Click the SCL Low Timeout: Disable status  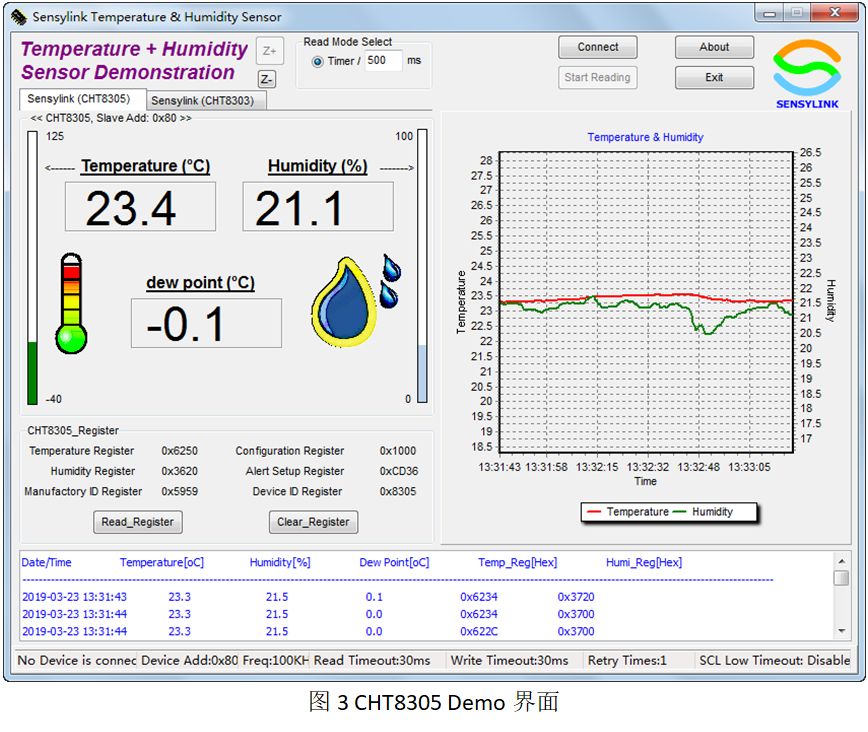(774, 661)
